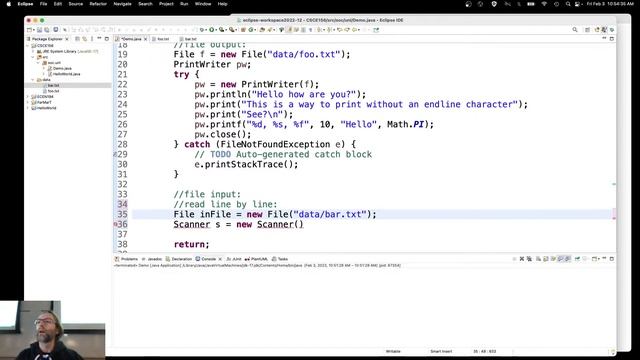Click the Debug bug icon in toolbar
The width and height of the screenshot is (640, 360).
coord(202,30)
